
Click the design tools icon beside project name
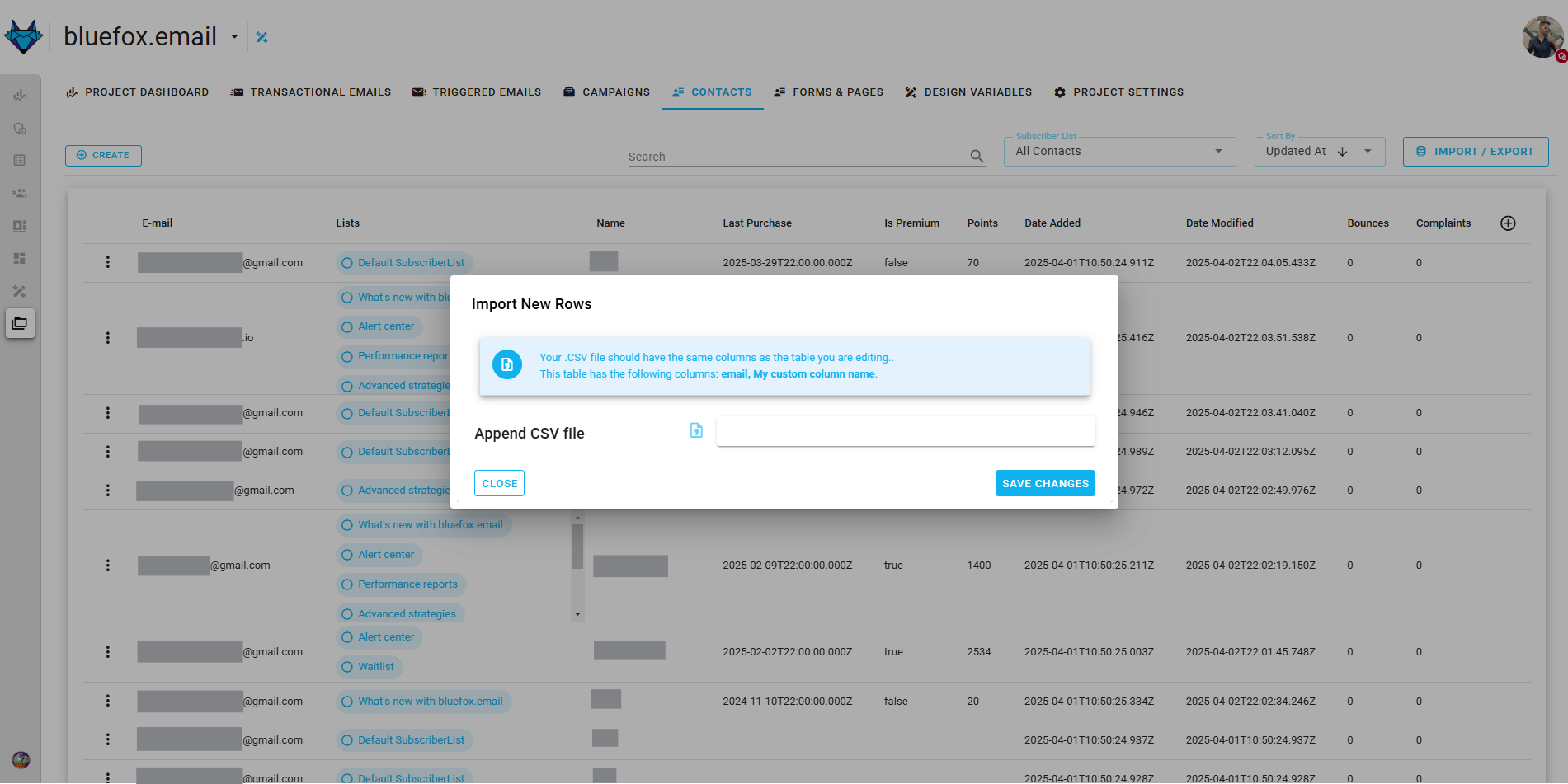coord(261,37)
